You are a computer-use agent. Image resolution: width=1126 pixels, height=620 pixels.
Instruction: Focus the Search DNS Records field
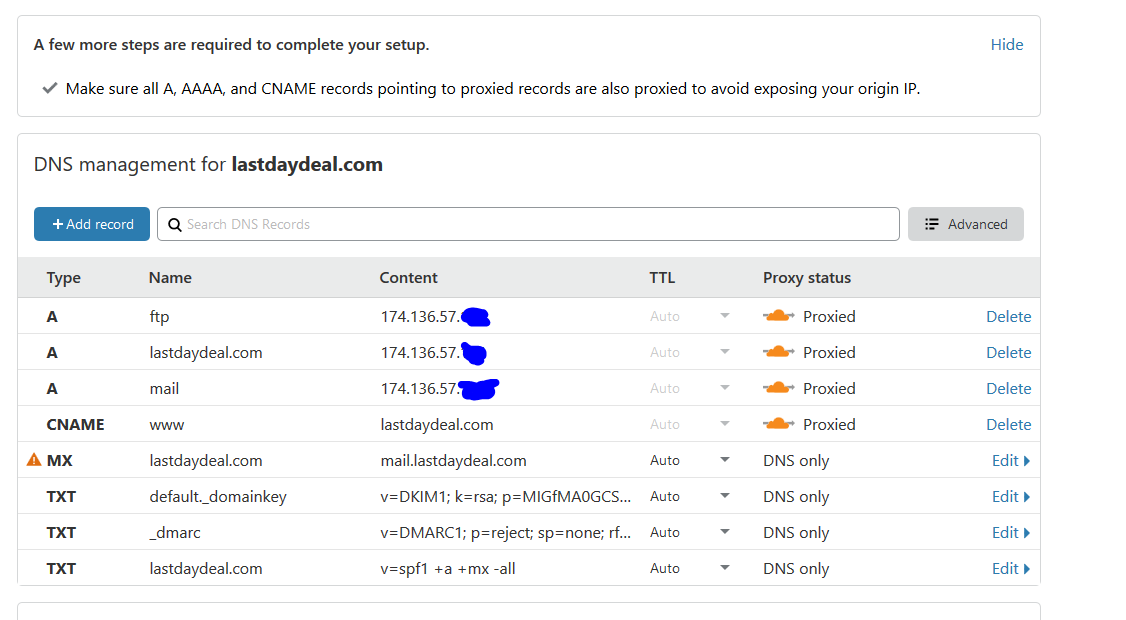[x=528, y=224]
